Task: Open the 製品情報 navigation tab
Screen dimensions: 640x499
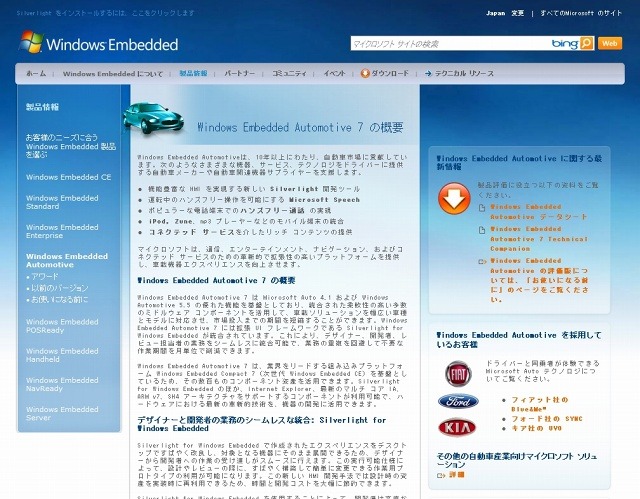Action: pyautogui.click(x=193, y=73)
